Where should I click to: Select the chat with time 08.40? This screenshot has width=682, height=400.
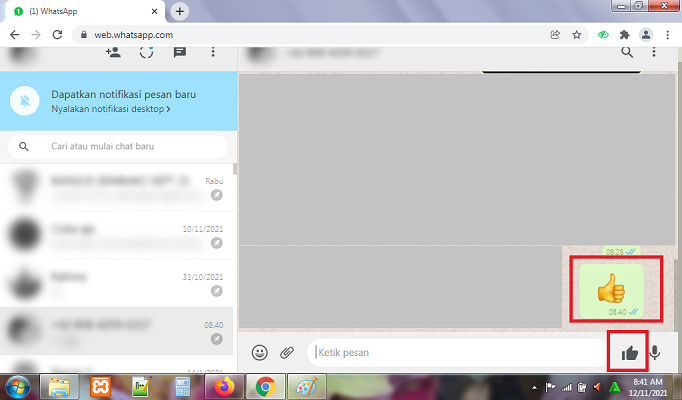tap(117, 331)
